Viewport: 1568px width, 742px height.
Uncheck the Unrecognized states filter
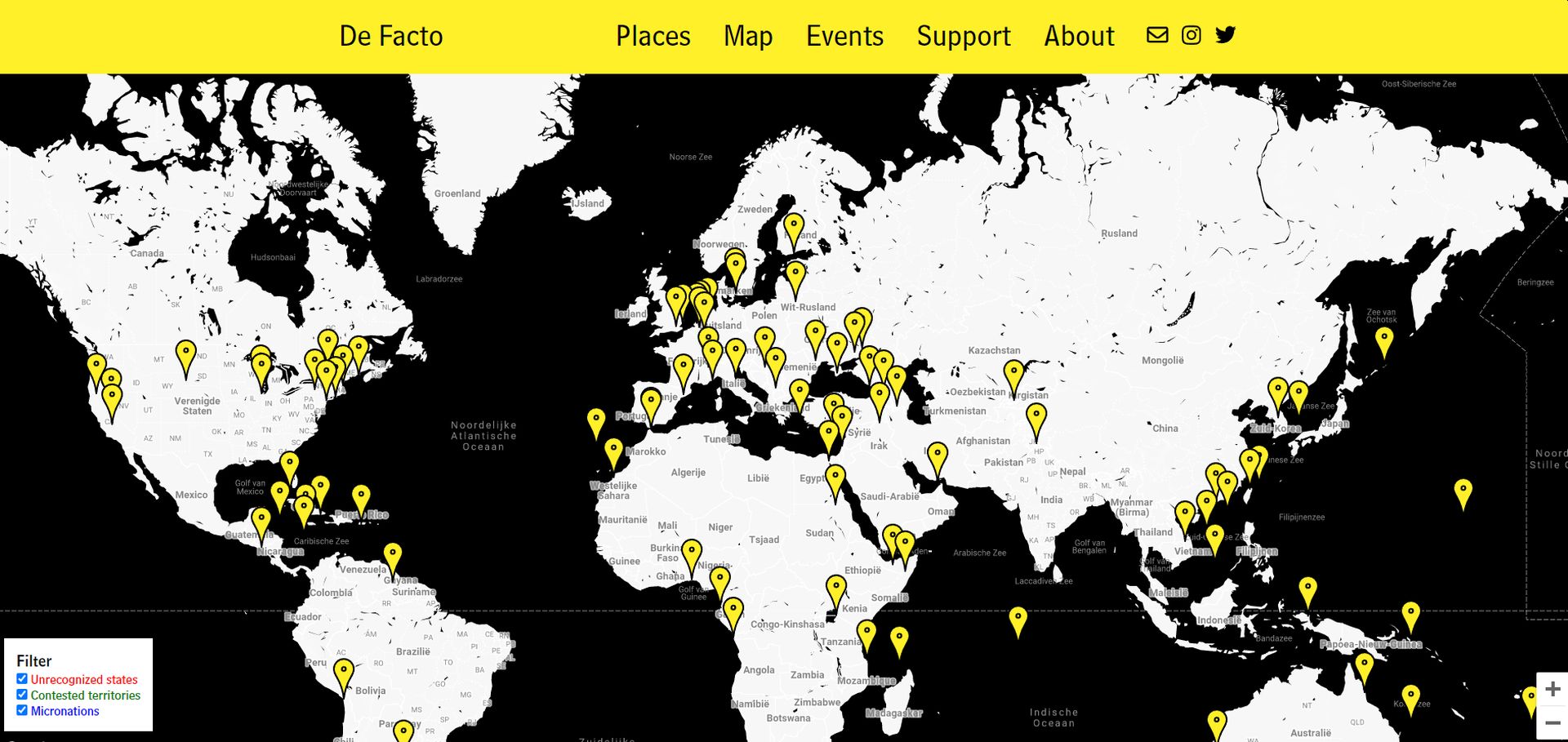point(23,679)
